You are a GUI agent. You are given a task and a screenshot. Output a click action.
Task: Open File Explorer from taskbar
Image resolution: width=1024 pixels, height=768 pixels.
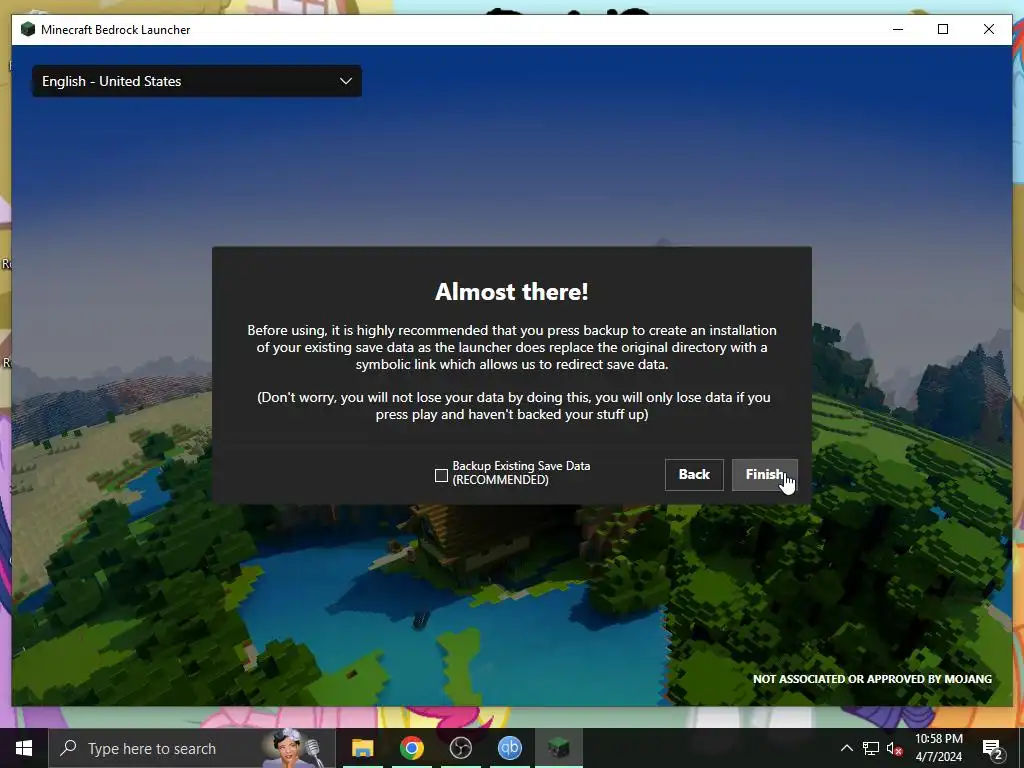click(x=362, y=748)
